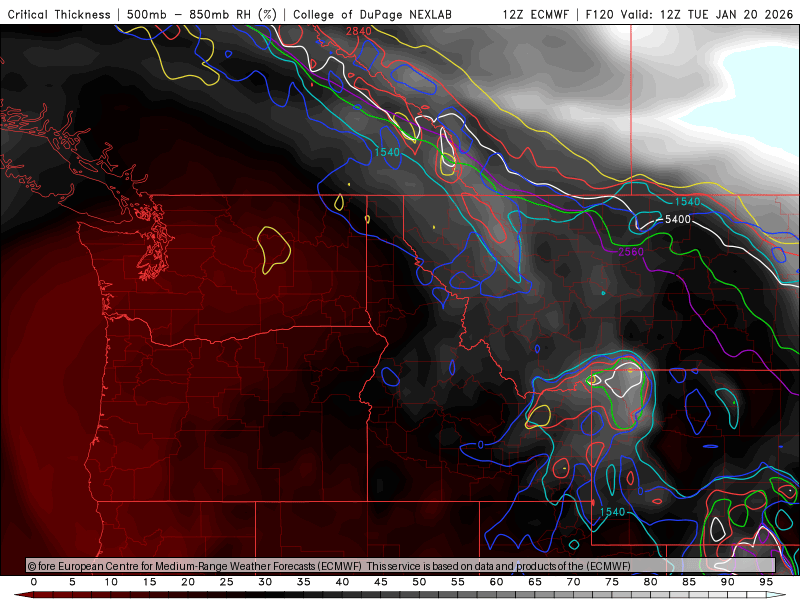Click the "F120 Valid: 12Z TUE JAN 20 2026" text
Viewport: 800px width, 600px height.
click(689, 14)
